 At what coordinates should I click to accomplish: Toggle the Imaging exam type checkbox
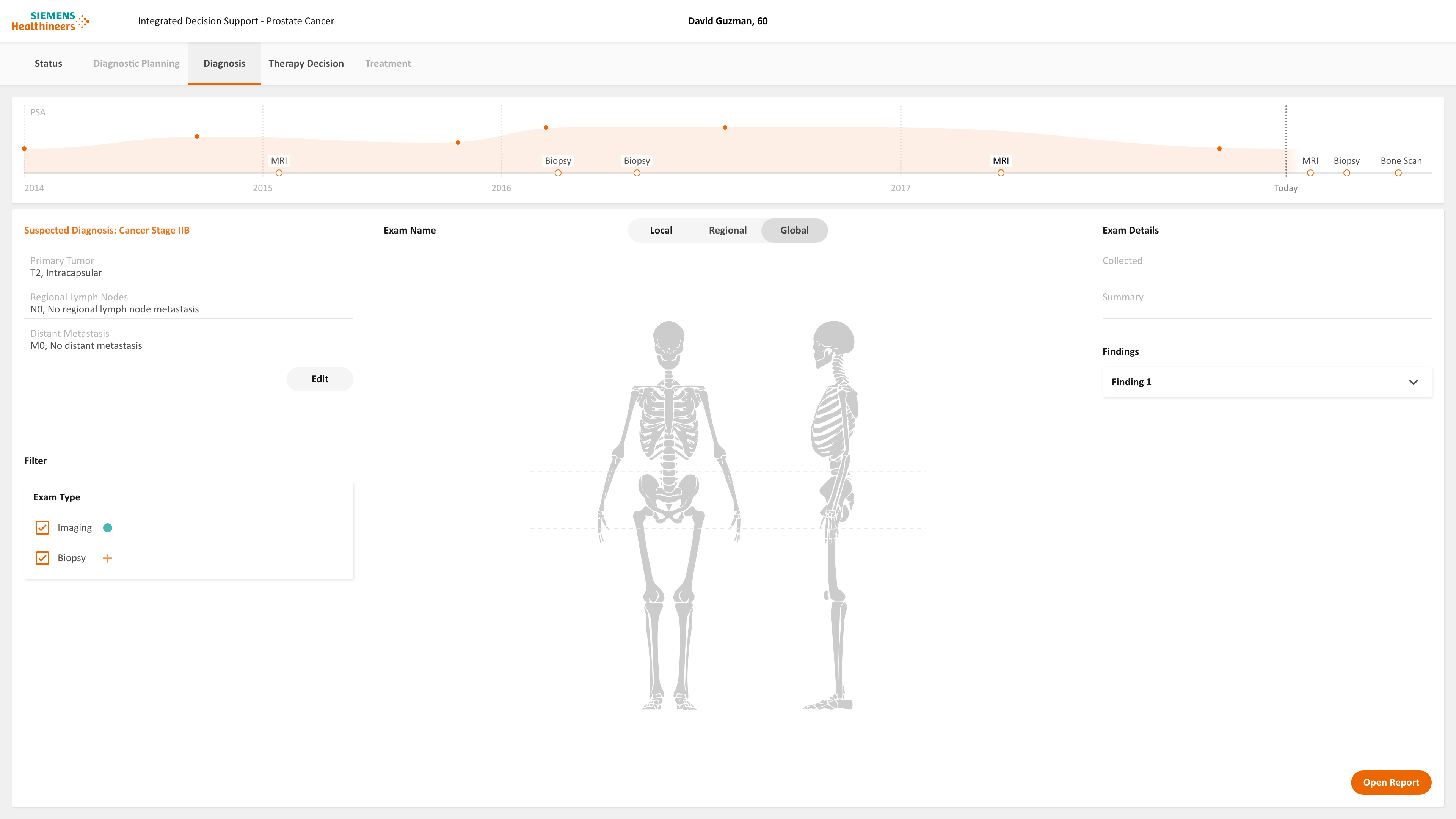pos(42,527)
